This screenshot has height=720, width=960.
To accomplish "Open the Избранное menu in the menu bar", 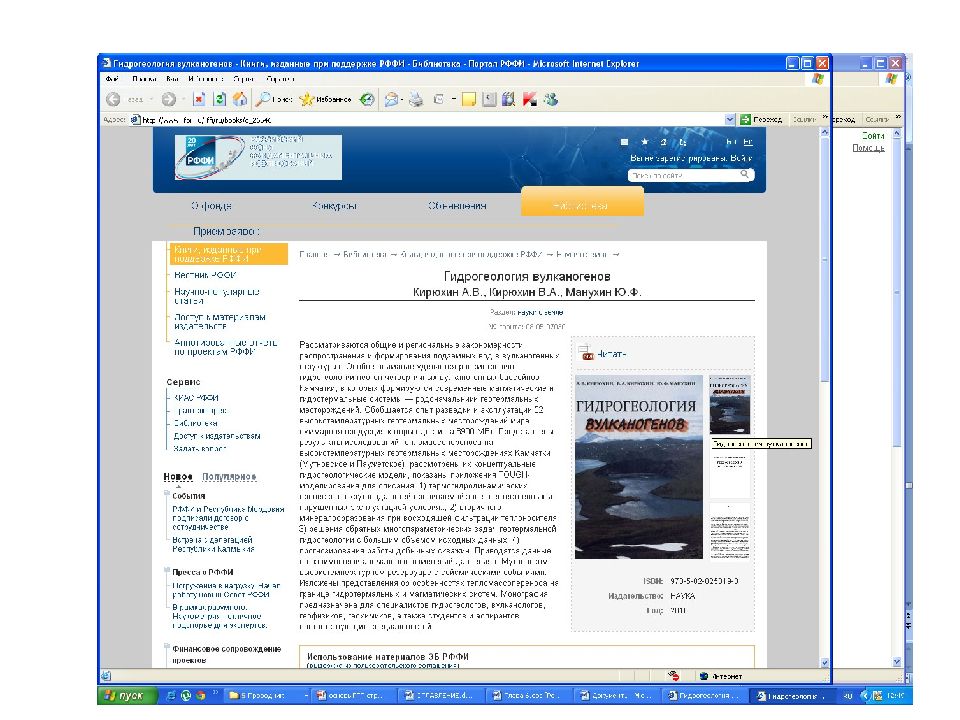I will click(x=206, y=79).
